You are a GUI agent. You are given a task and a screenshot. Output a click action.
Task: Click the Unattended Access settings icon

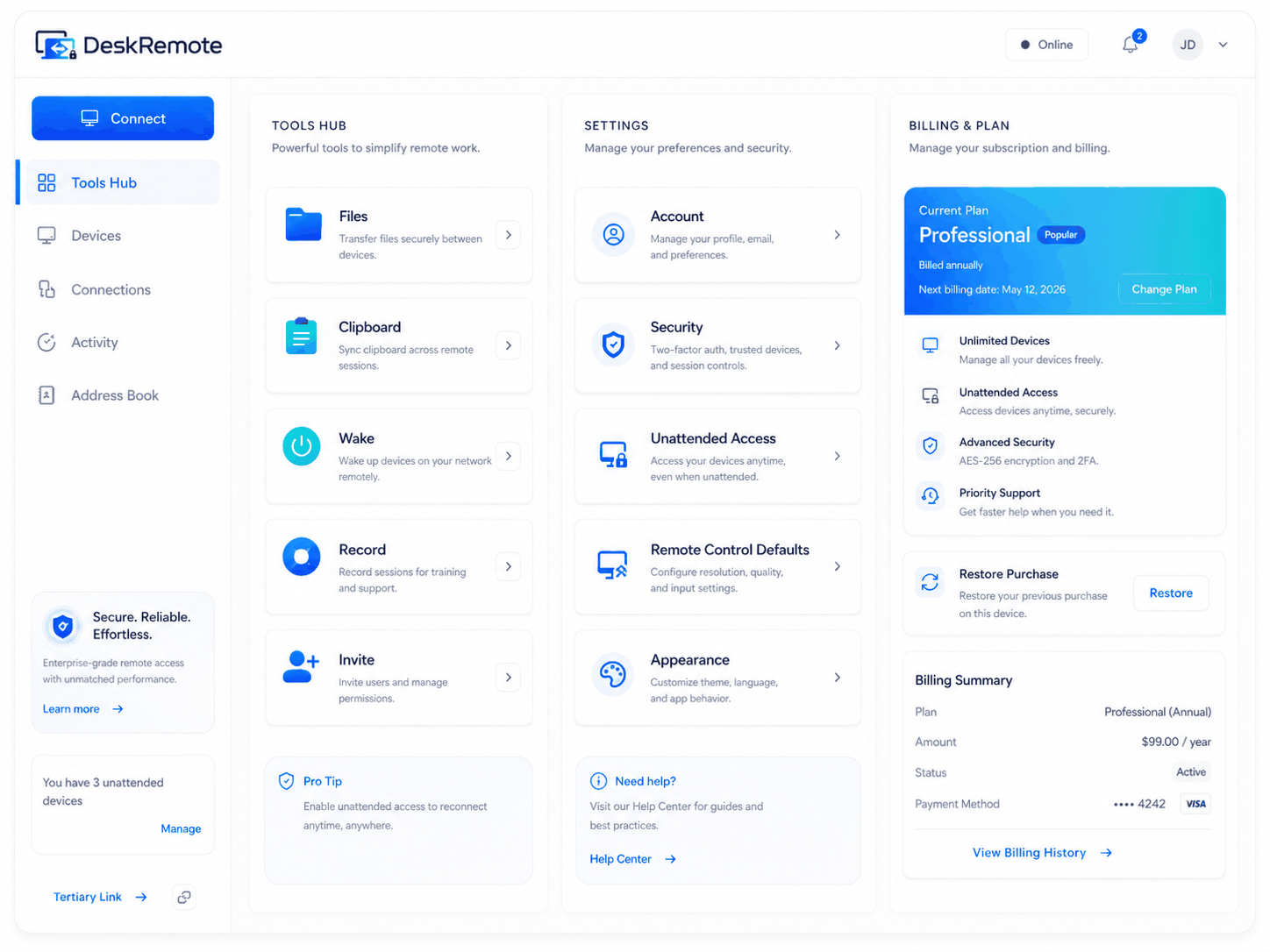[614, 455]
